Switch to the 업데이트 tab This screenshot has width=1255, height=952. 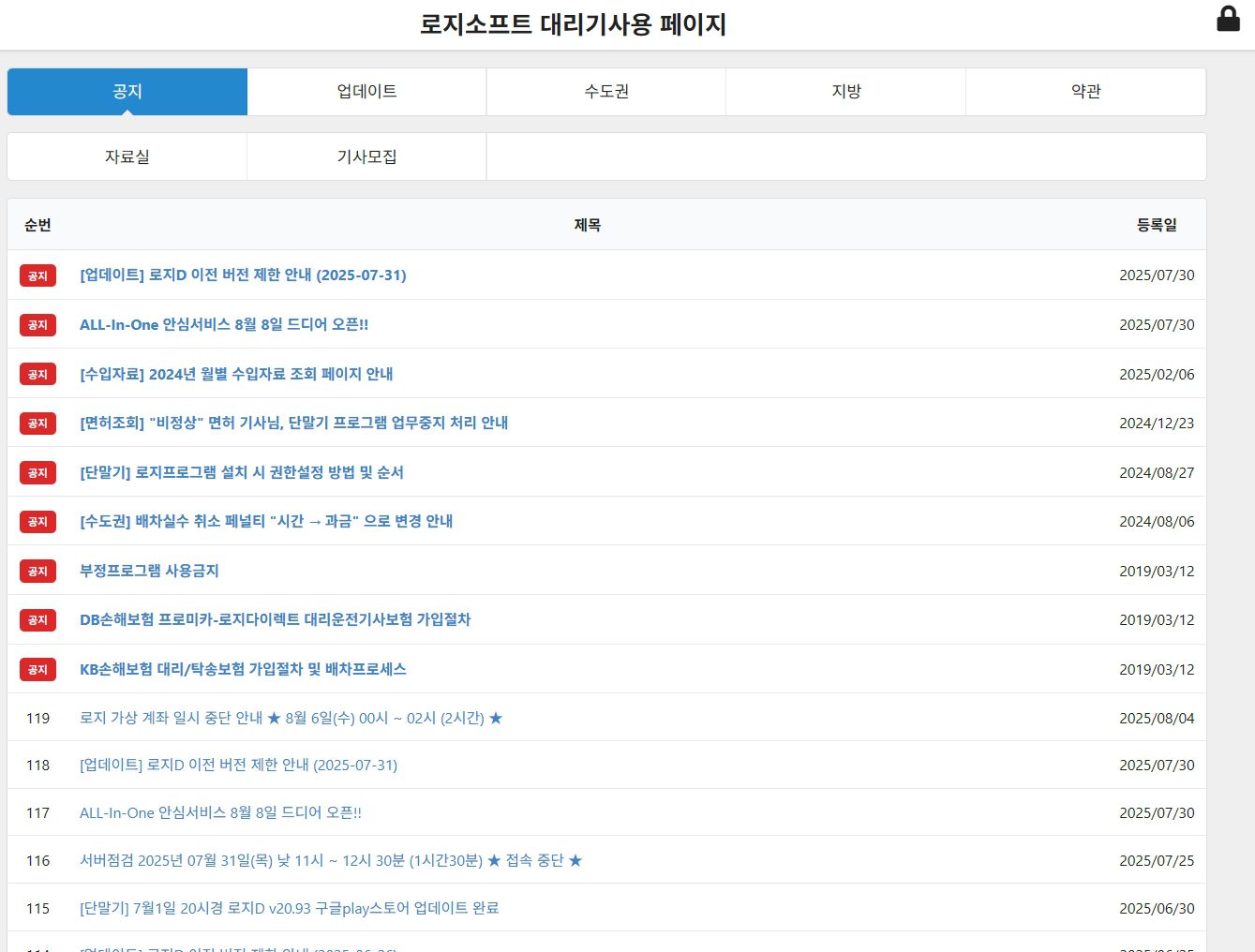[366, 92]
